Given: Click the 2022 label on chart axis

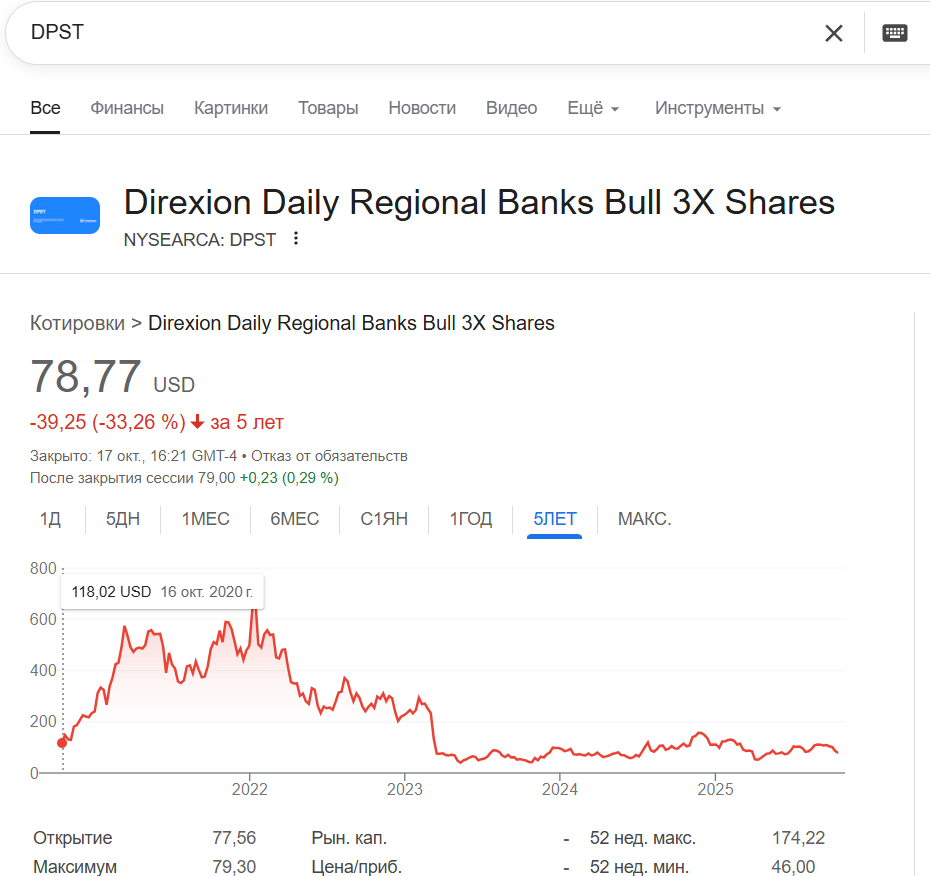Looking at the screenshot, I should tap(250, 789).
